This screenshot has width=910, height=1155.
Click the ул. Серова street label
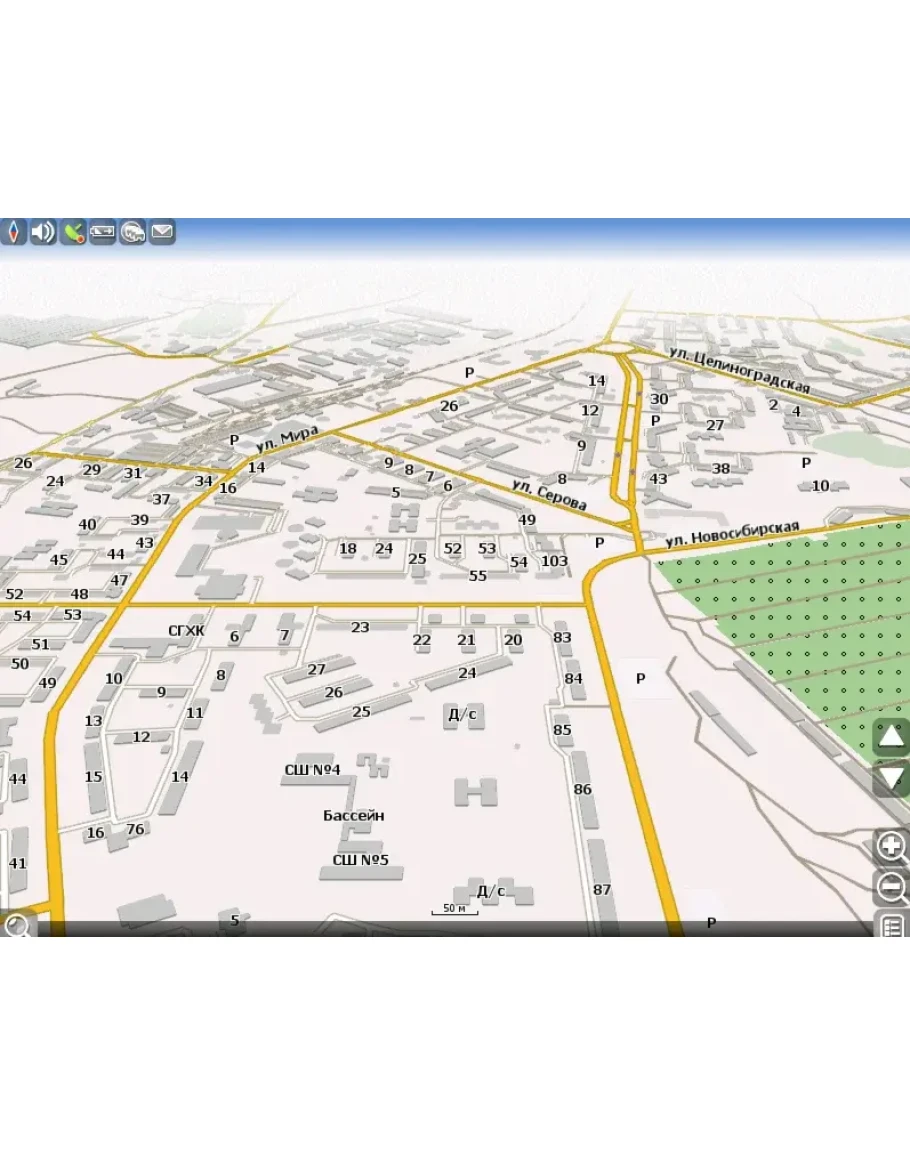549,494
